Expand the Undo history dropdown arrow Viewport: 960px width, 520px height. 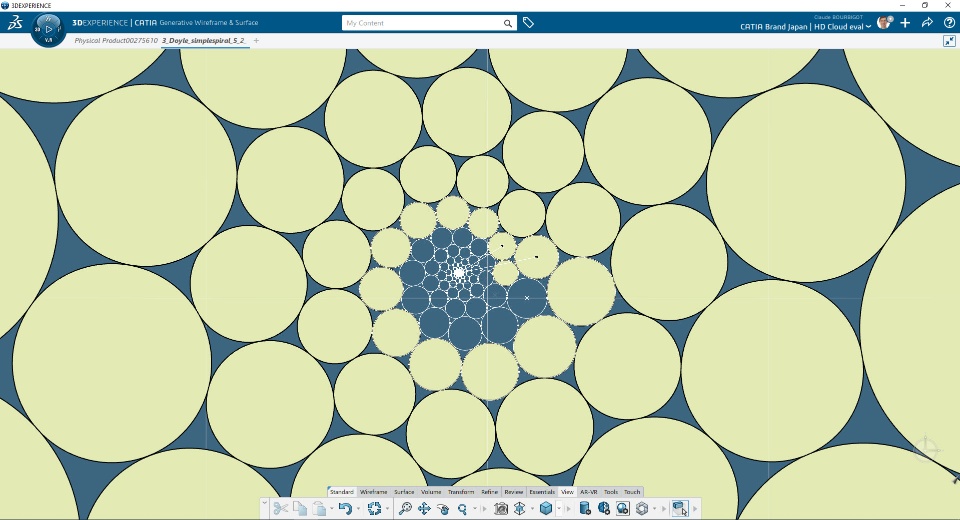(x=358, y=508)
